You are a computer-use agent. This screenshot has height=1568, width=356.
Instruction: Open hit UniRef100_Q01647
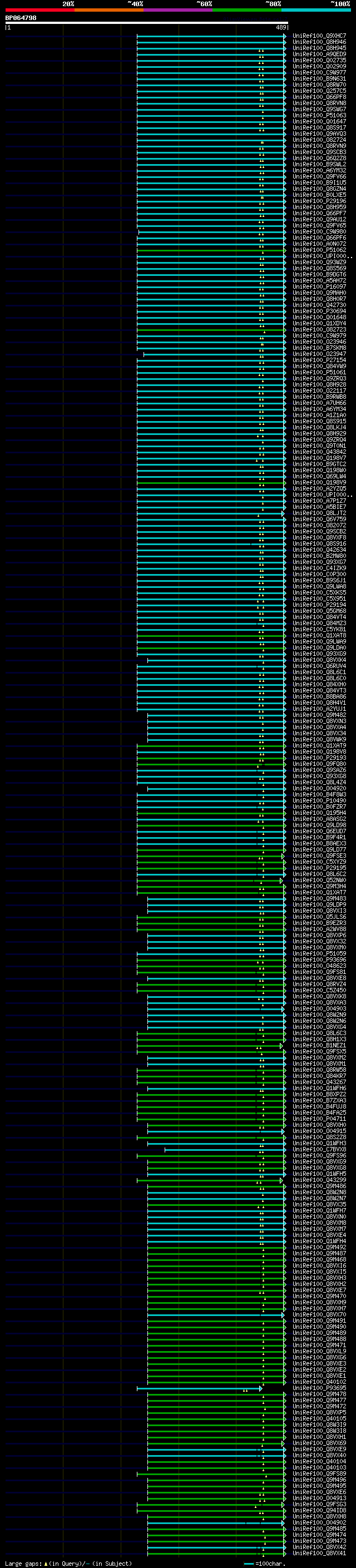tap(319, 121)
